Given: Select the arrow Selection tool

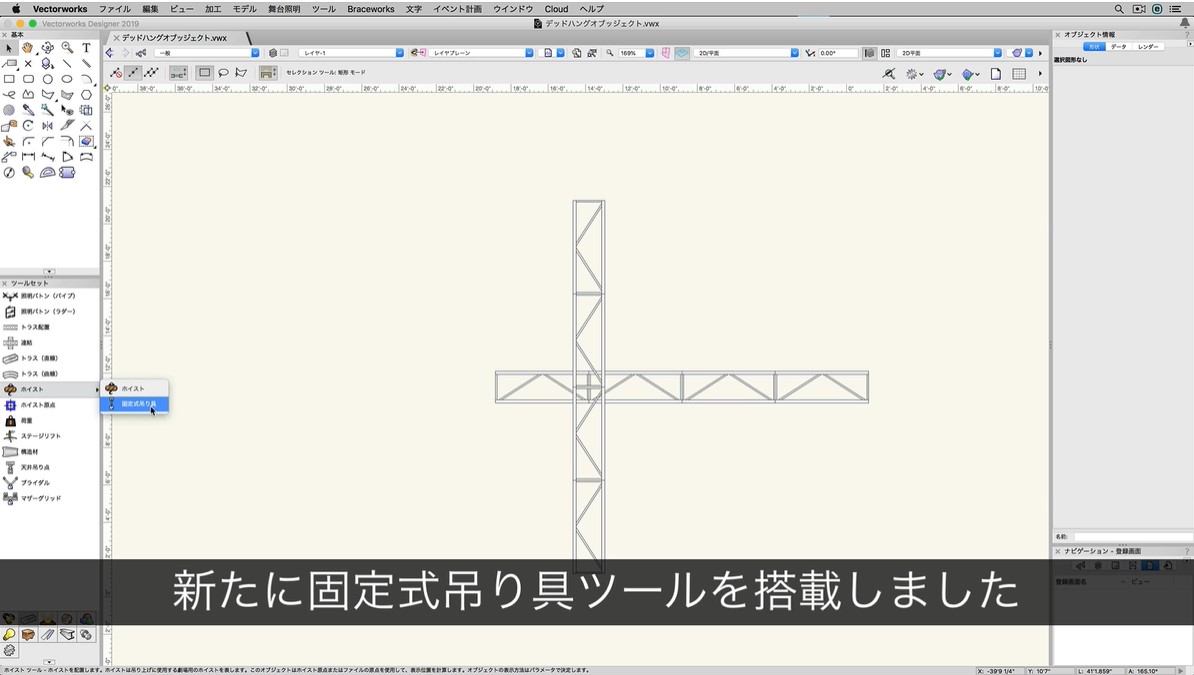Looking at the screenshot, I should pyautogui.click(x=9, y=47).
